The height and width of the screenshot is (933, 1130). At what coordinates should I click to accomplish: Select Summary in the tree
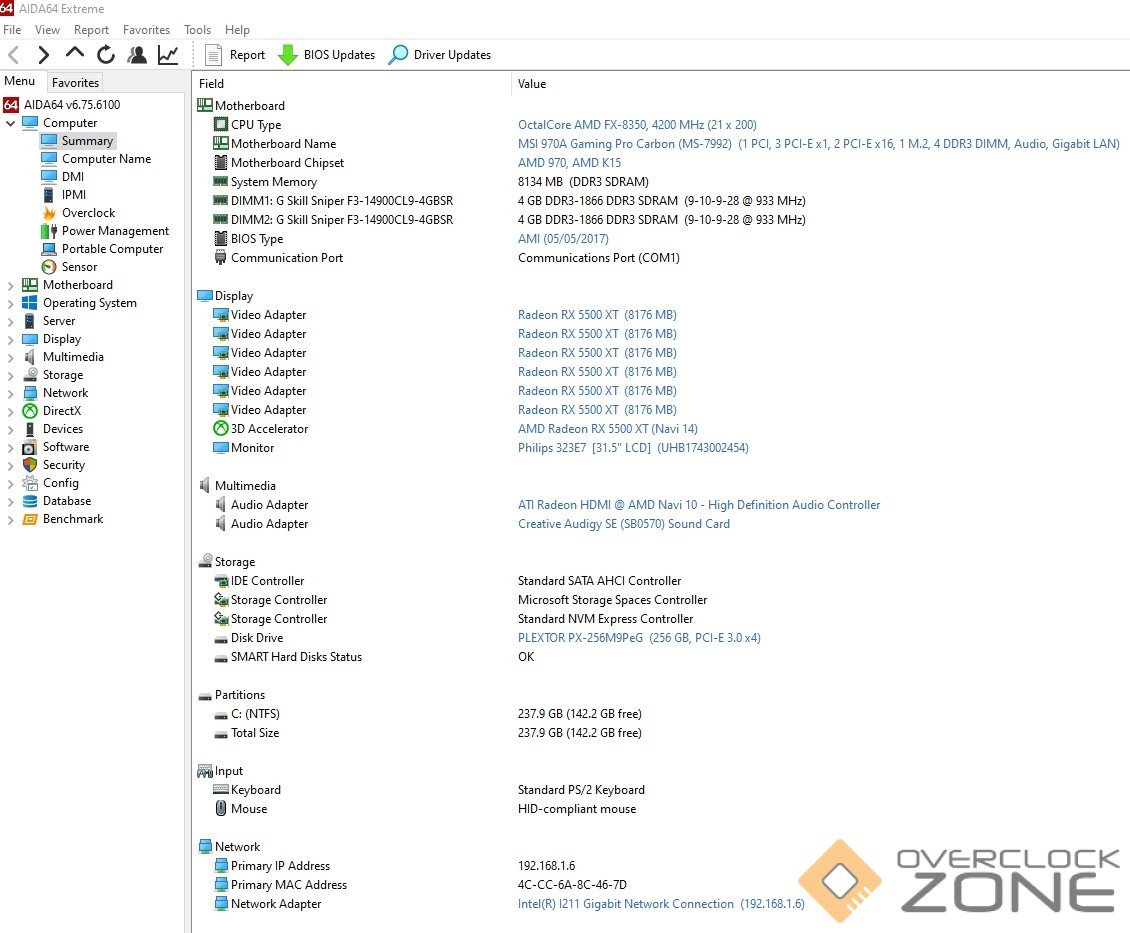(87, 140)
